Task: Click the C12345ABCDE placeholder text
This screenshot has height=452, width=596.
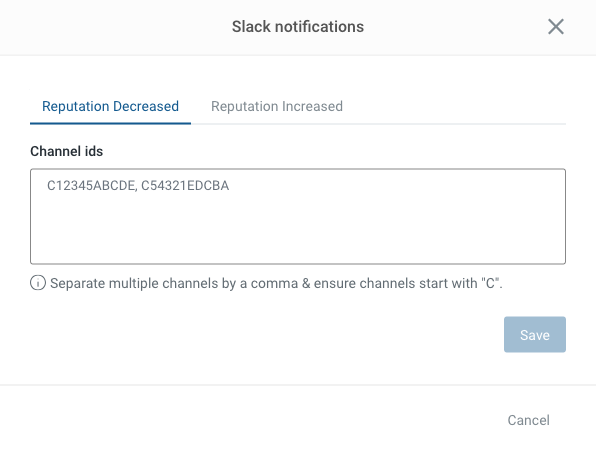Action: [91, 186]
